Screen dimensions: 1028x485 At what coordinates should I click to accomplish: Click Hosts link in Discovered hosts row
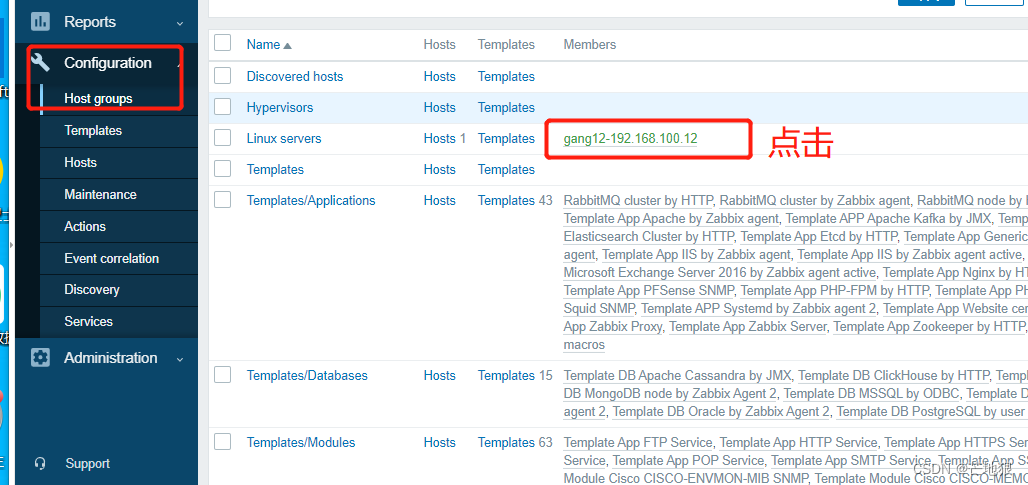(x=439, y=76)
